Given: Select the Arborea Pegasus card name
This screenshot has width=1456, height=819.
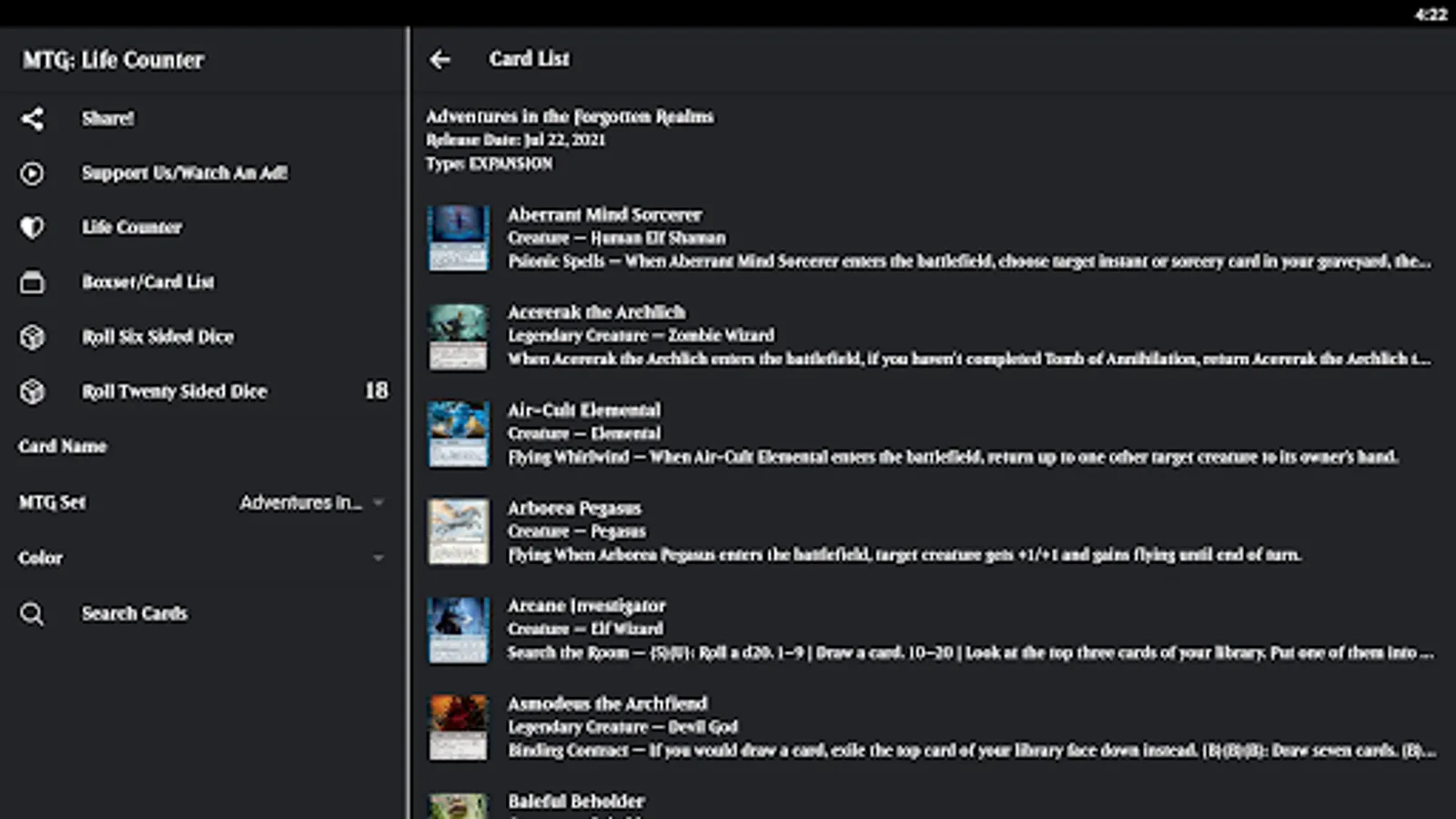Looking at the screenshot, I should pos(574,508).
